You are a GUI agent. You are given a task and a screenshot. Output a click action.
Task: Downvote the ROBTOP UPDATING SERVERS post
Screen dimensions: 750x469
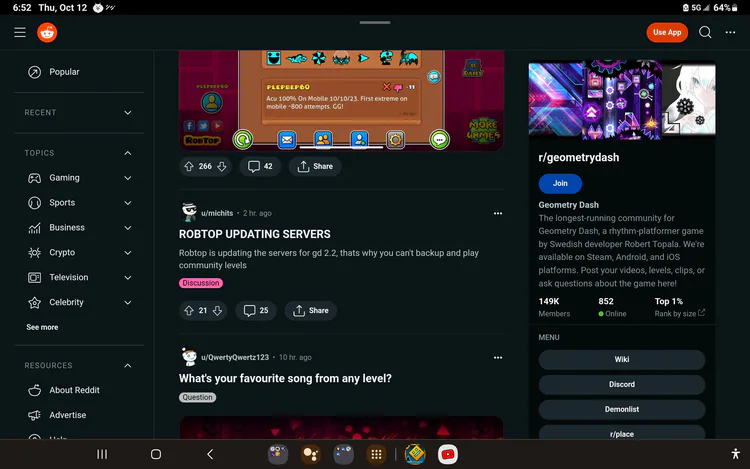pos(218,311)
